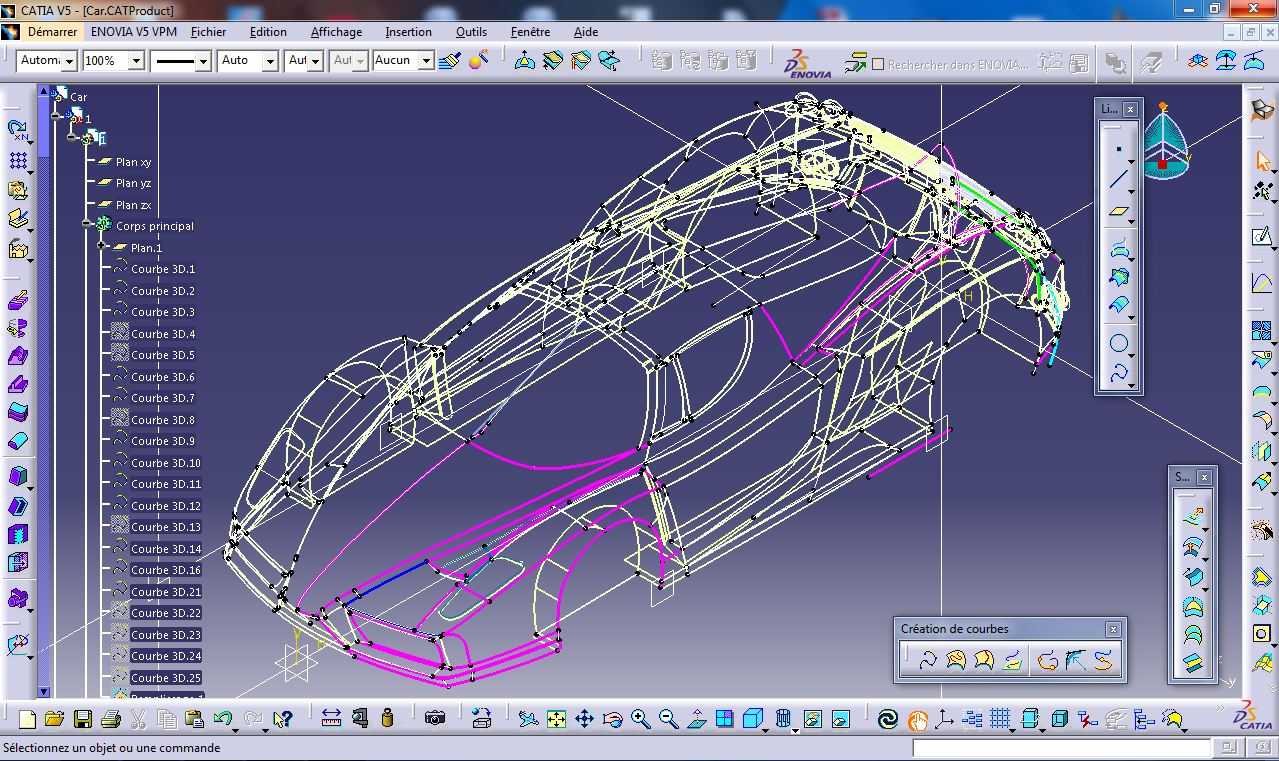The width and height of the screenshot is (1279, 761).
Task: Close the Création de courbes toolbar
Action: (x=1113, y=629)
